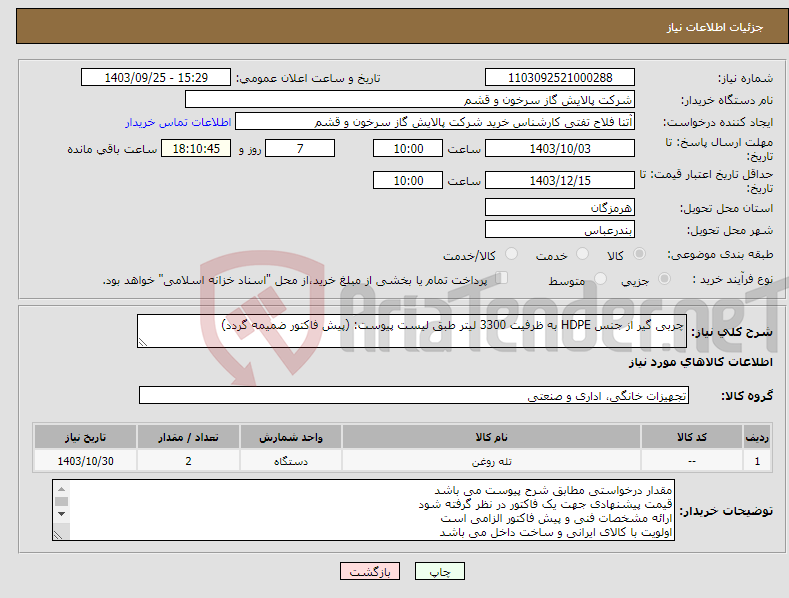Select the کالا/خدمت radio button

(x=511, y=254)
